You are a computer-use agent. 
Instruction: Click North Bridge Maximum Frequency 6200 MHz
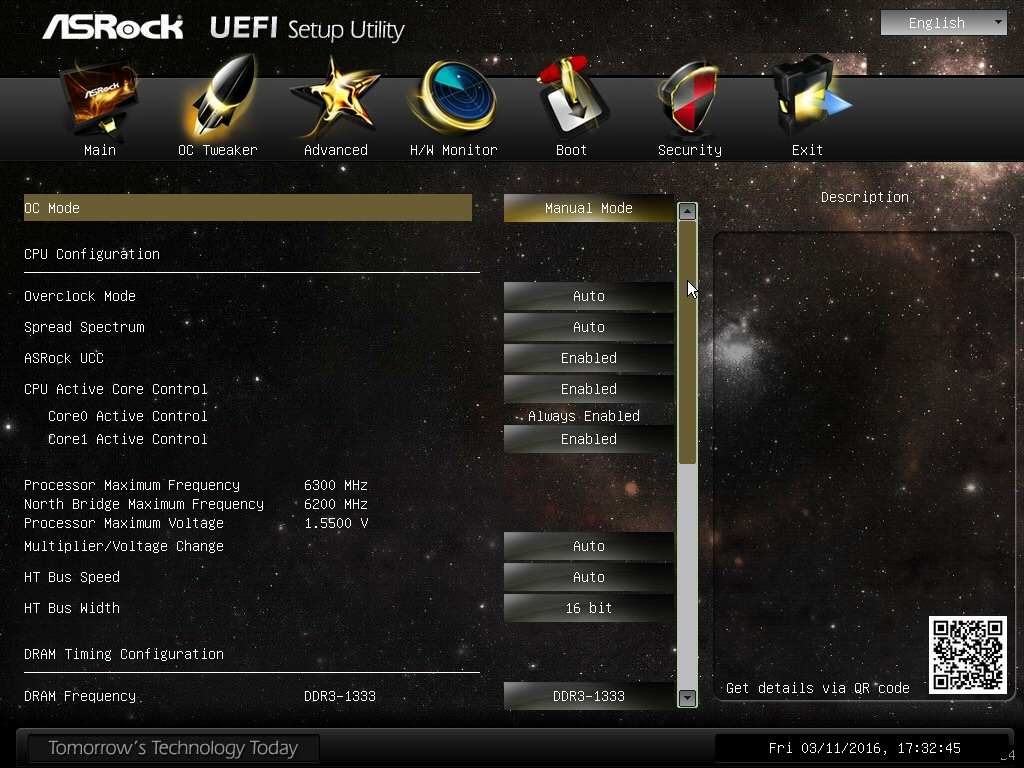(x=336, y=504)
